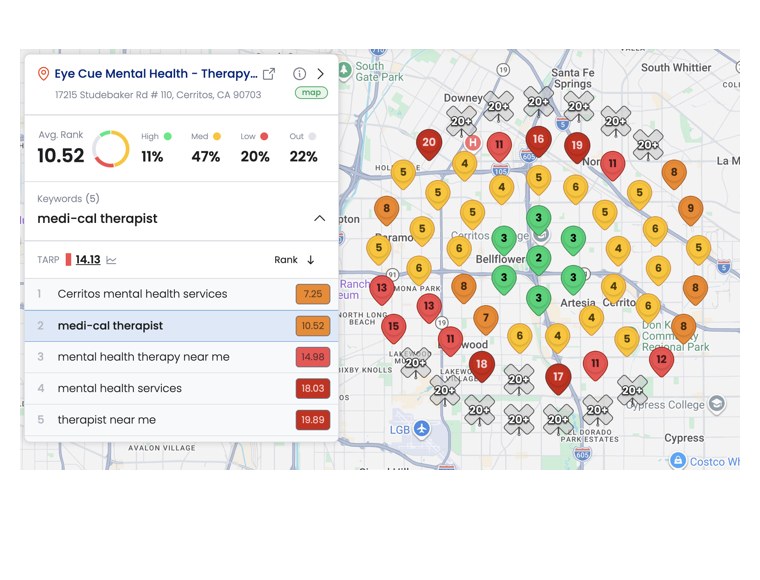Viewport: 760px width, 580px height.
Task: Collapse the medi-cal therapist keyword dropdown
Action: [319, 219]
